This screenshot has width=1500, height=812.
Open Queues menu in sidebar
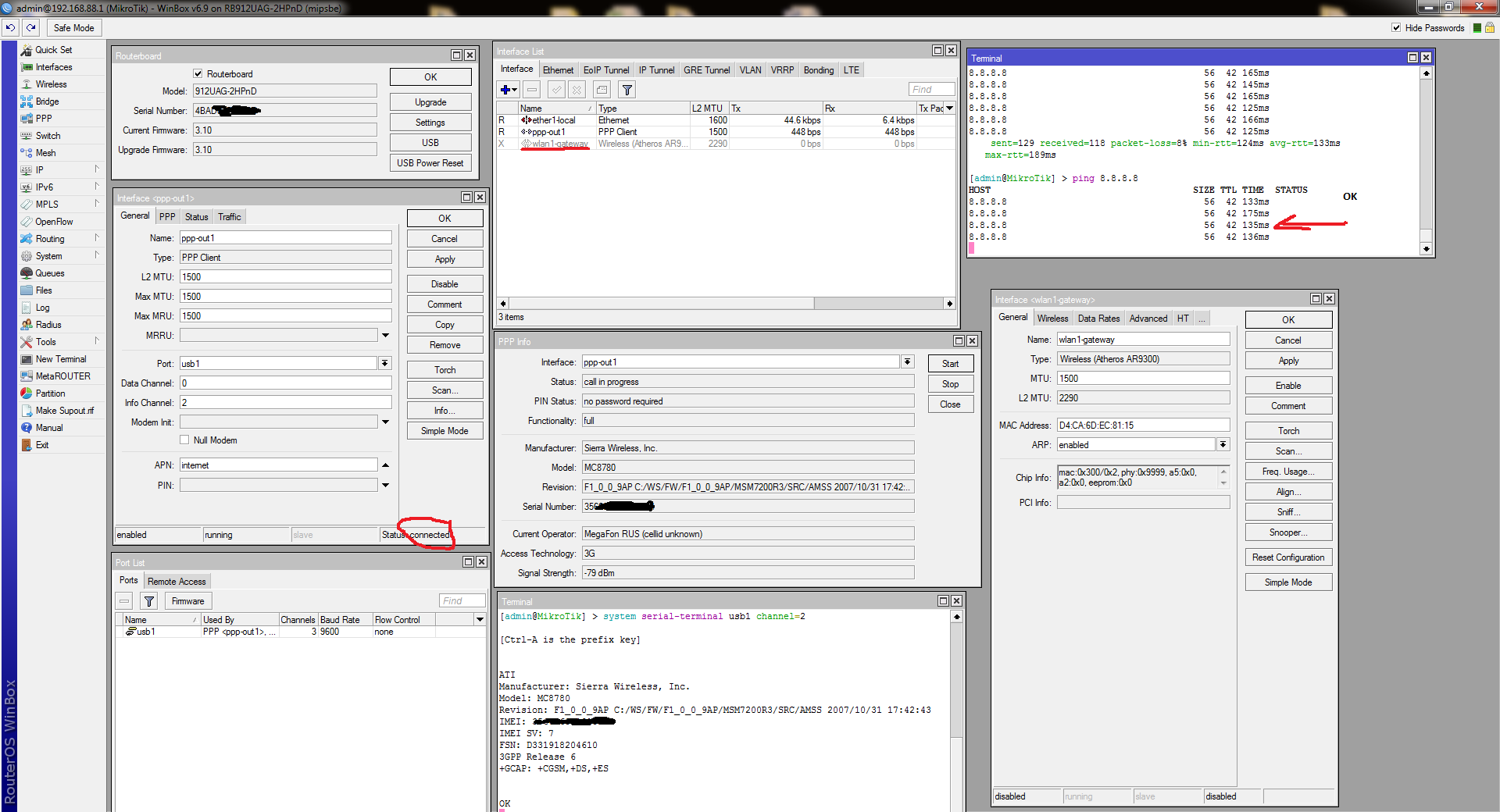tap(49, 273)
